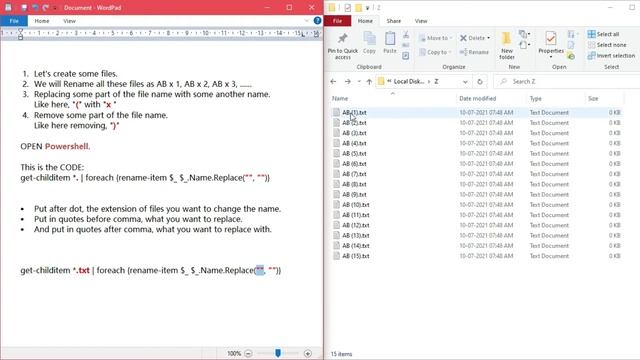
Task: Open WordPad Help with the question mark icon
Action: 317,20
